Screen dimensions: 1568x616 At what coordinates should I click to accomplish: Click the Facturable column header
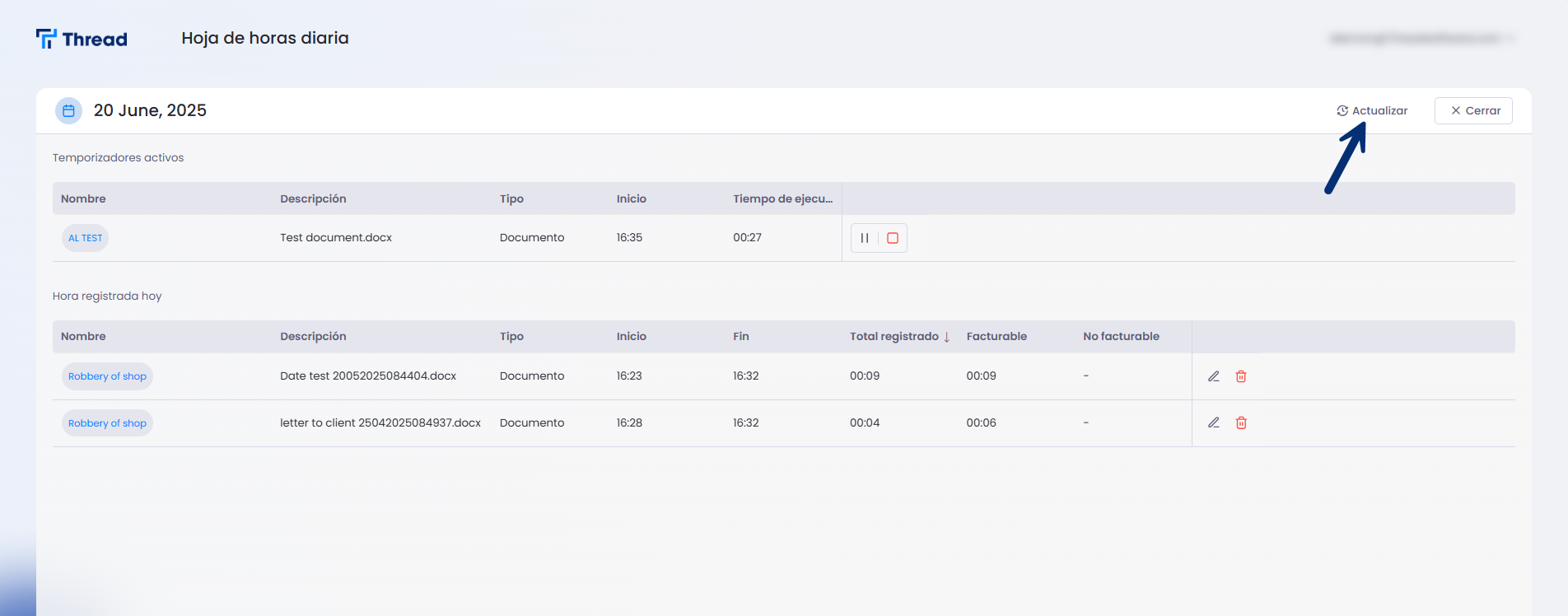(x=996, y=337)
